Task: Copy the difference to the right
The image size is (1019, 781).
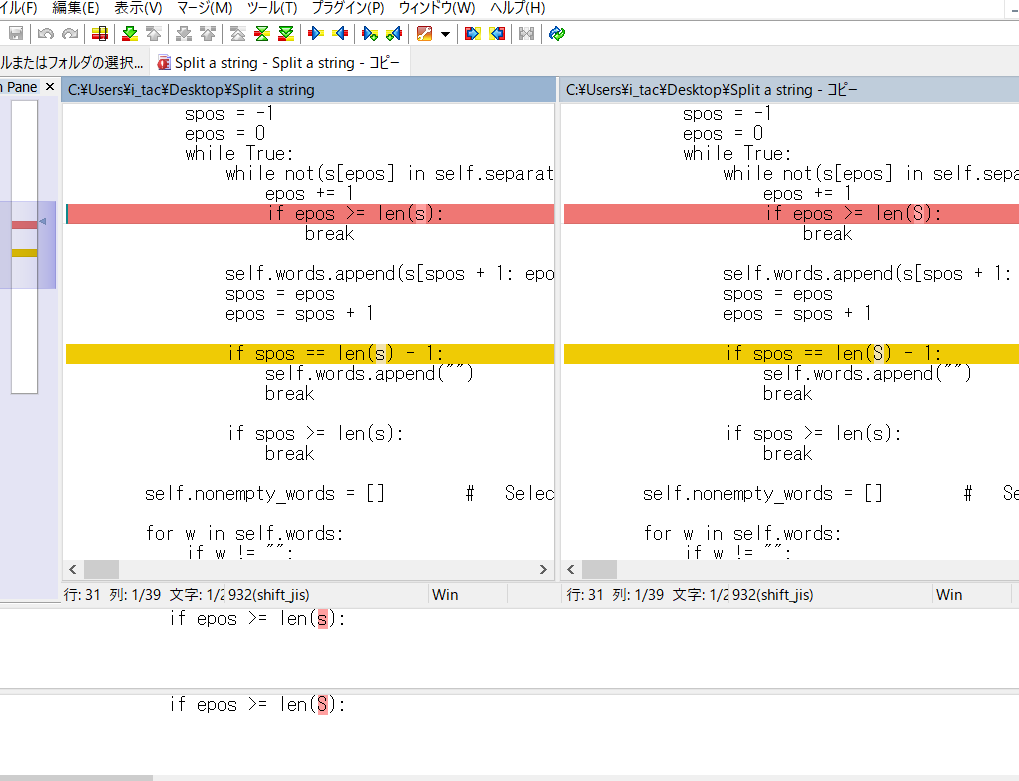Action: (316, 34)
